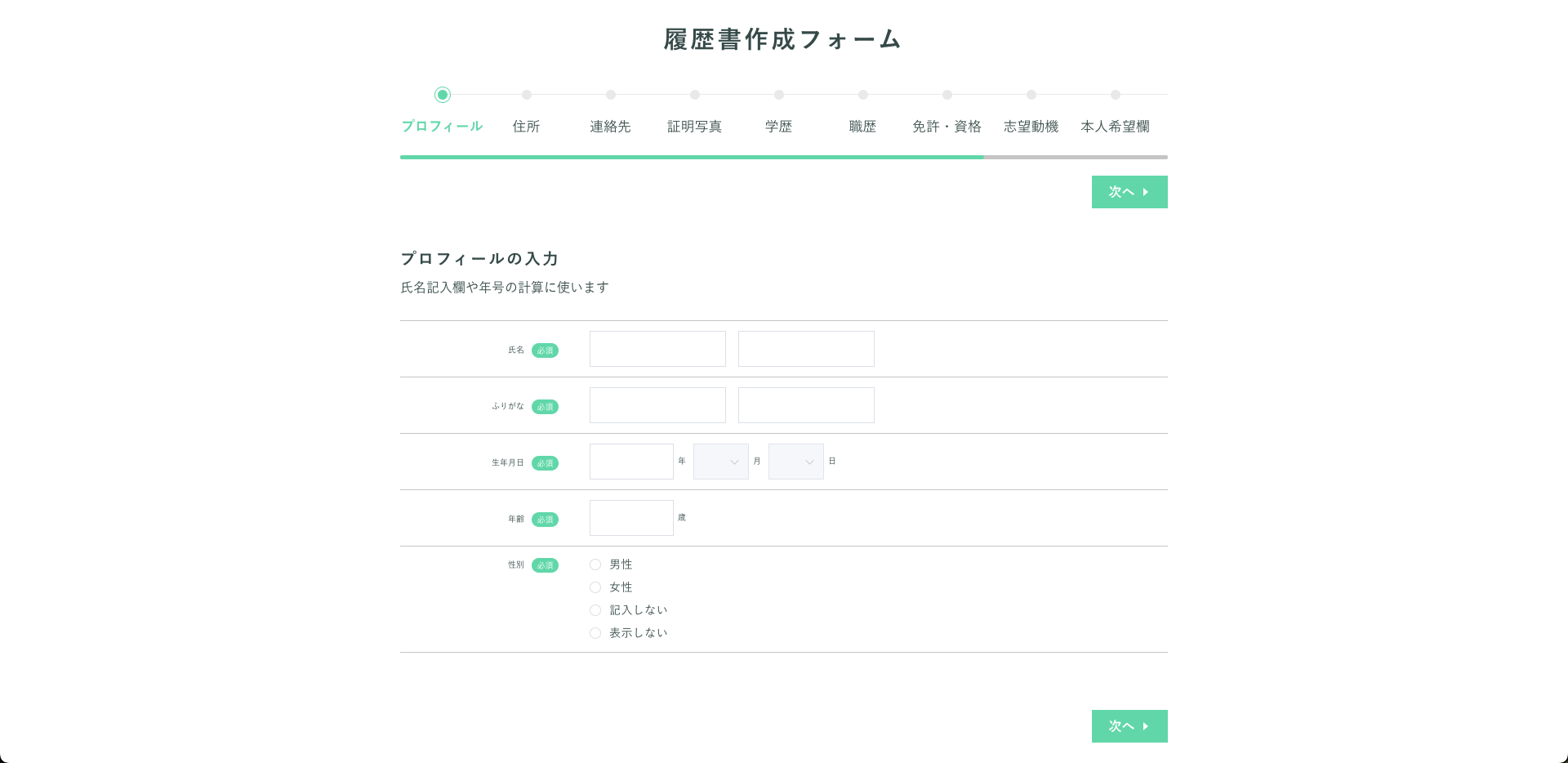The image size is (1568, 763).
Task: Click the 履歴書作成フォーム page title
Action: pos(782,39)
